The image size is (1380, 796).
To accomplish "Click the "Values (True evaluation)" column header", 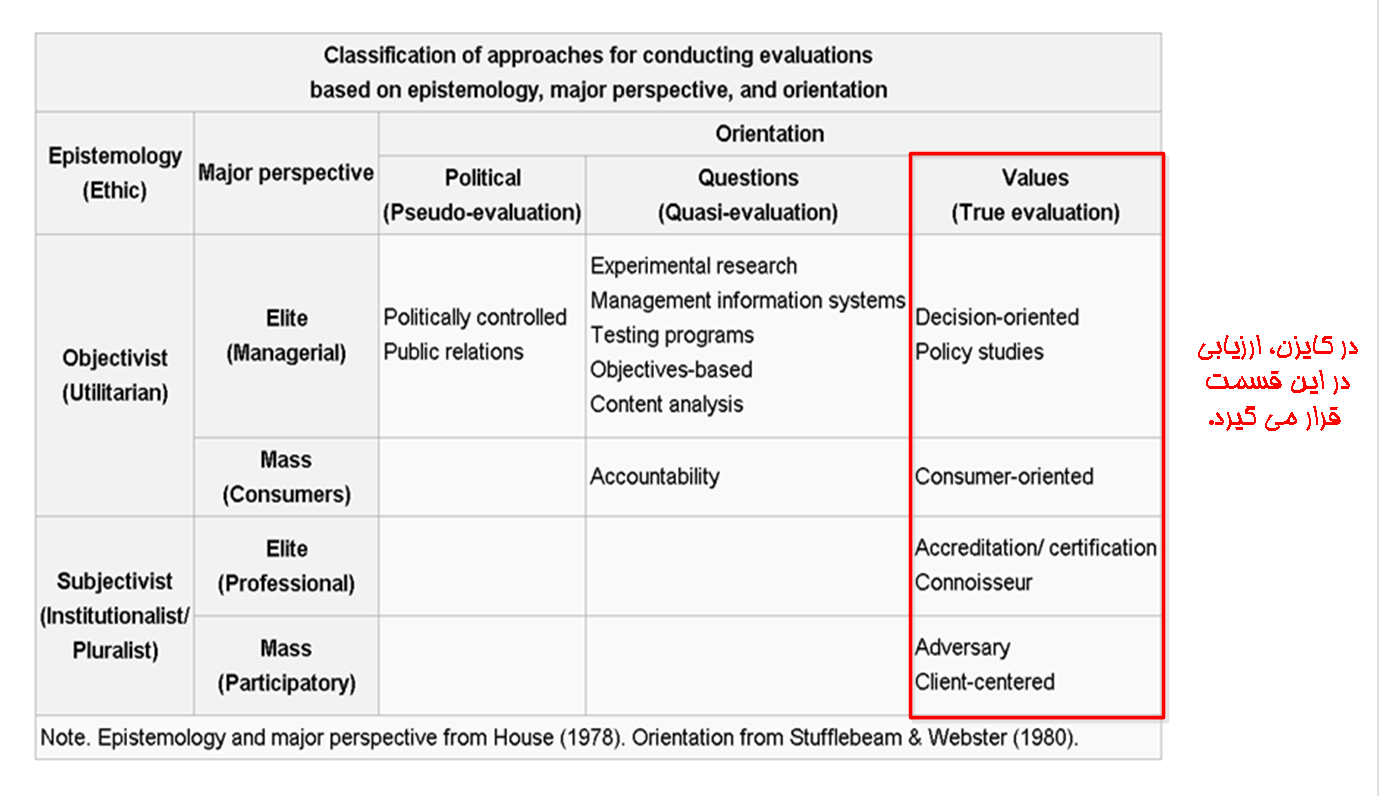I will tap(1035, 195).
